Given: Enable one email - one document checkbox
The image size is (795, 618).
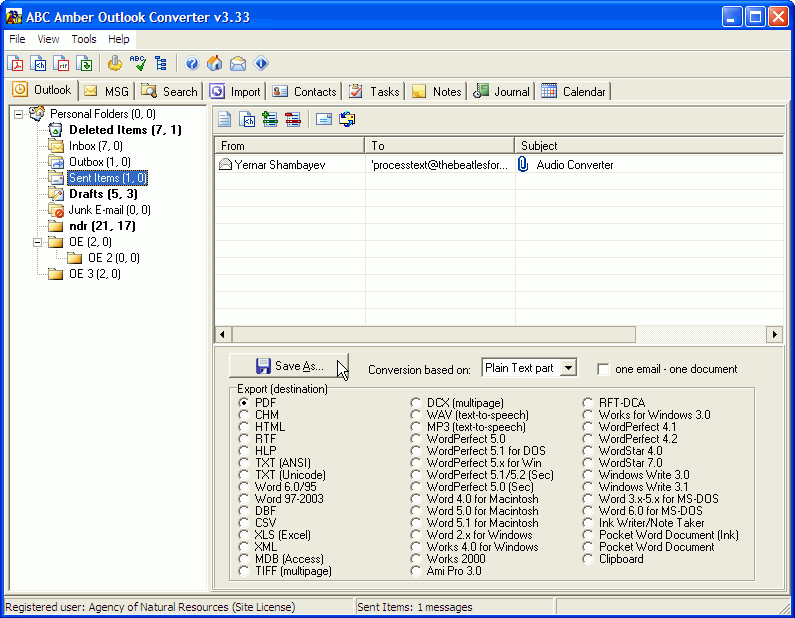Looking at the screenshot, I should coord(603,369).
